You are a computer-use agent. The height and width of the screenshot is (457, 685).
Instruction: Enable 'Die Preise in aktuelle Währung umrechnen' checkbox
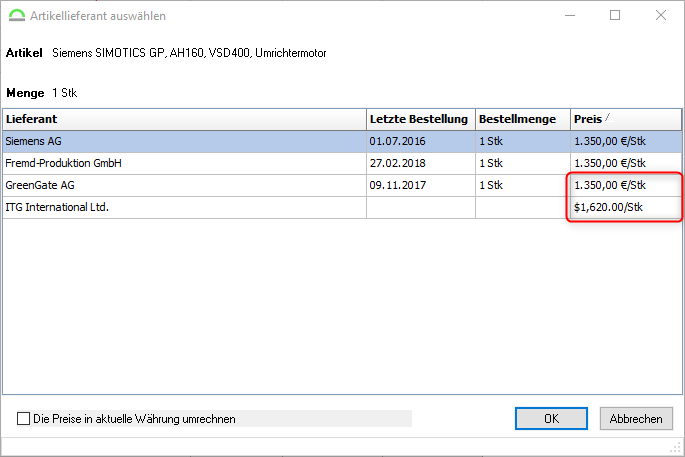point(23,419)
